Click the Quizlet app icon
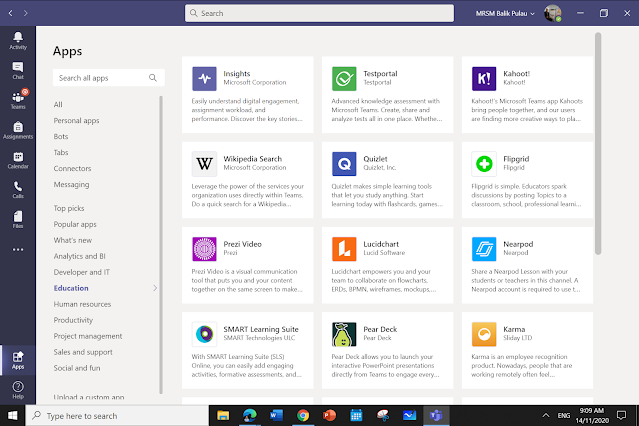This screenshot has width=639, height=426. tap(344, 164)
